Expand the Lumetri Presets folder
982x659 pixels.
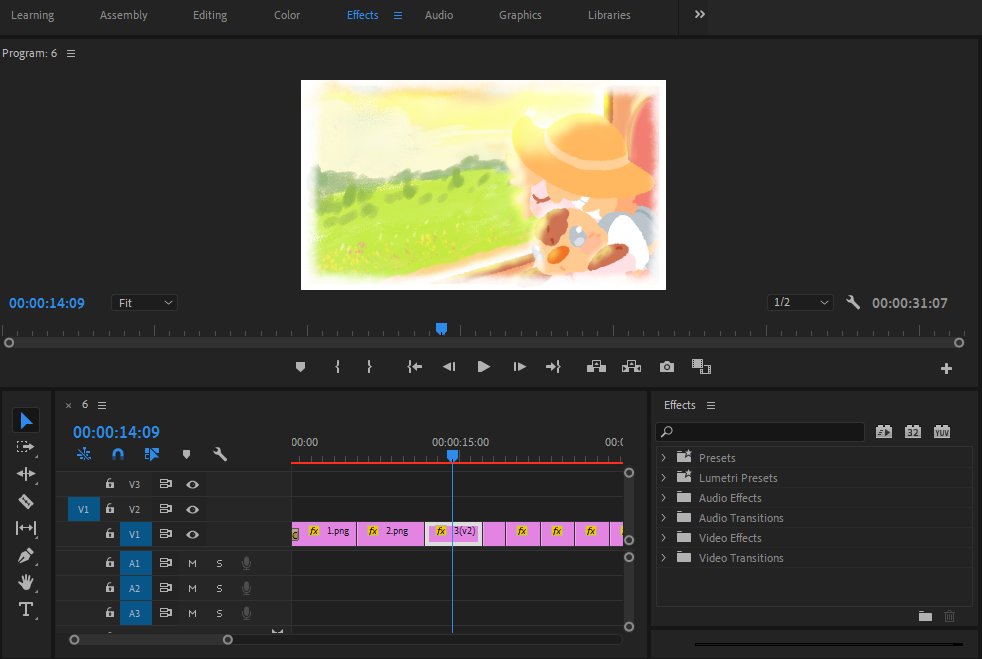coord(663,477)
